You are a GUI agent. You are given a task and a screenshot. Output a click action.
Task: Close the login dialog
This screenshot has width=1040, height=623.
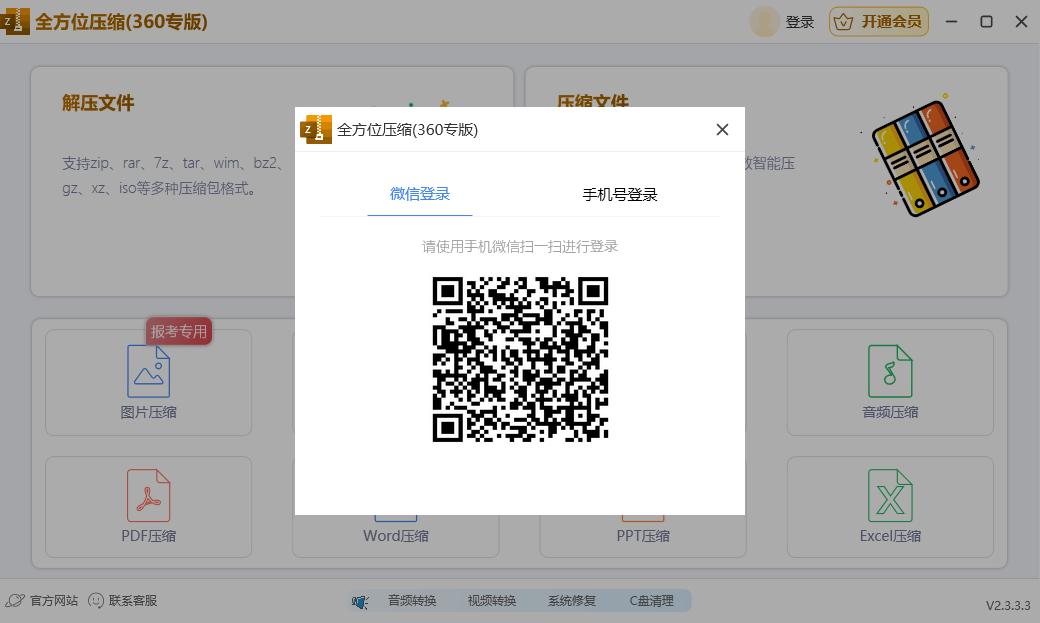722,129
